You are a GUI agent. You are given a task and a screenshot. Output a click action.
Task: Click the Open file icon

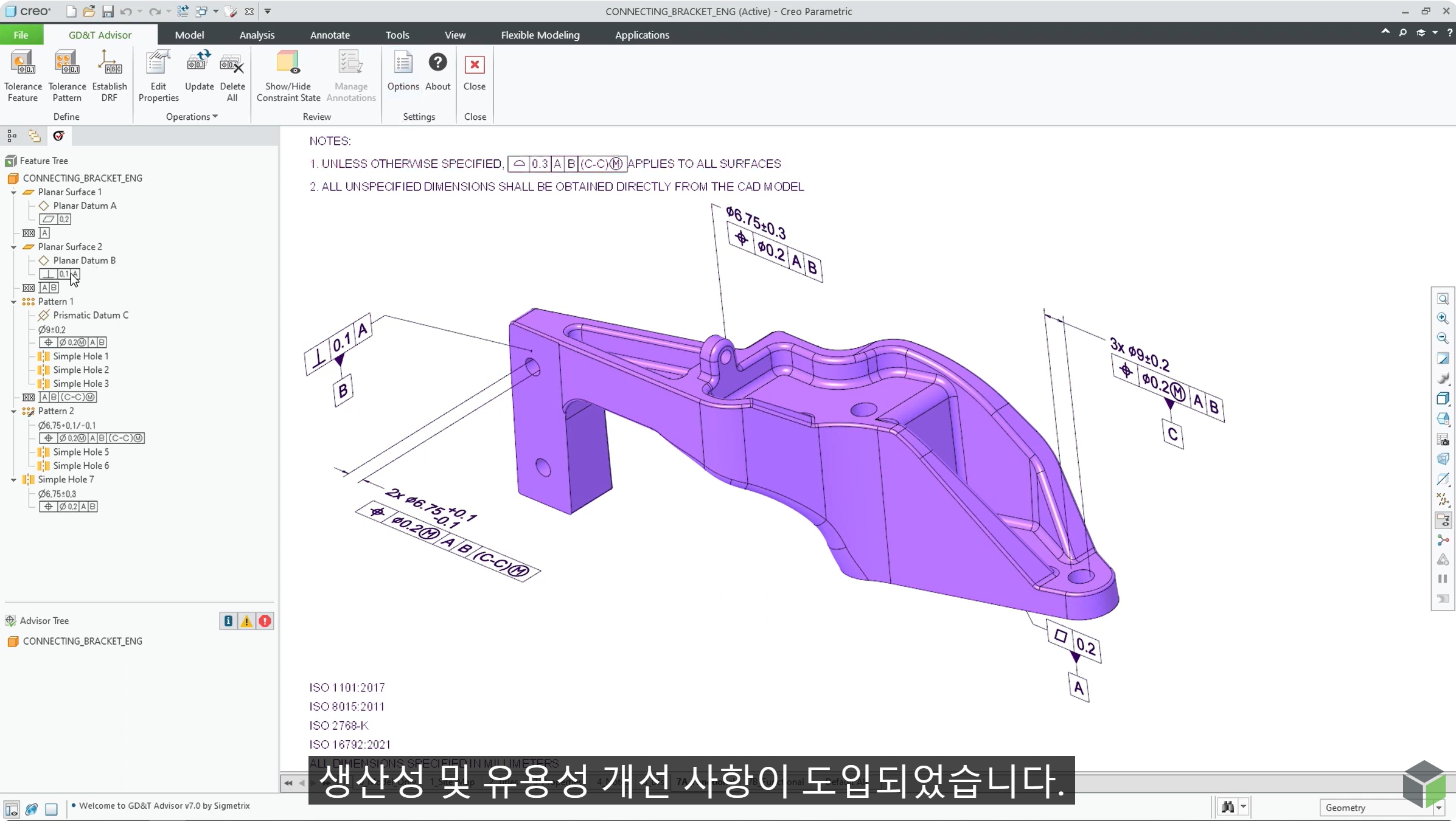[x=89, y=12]
